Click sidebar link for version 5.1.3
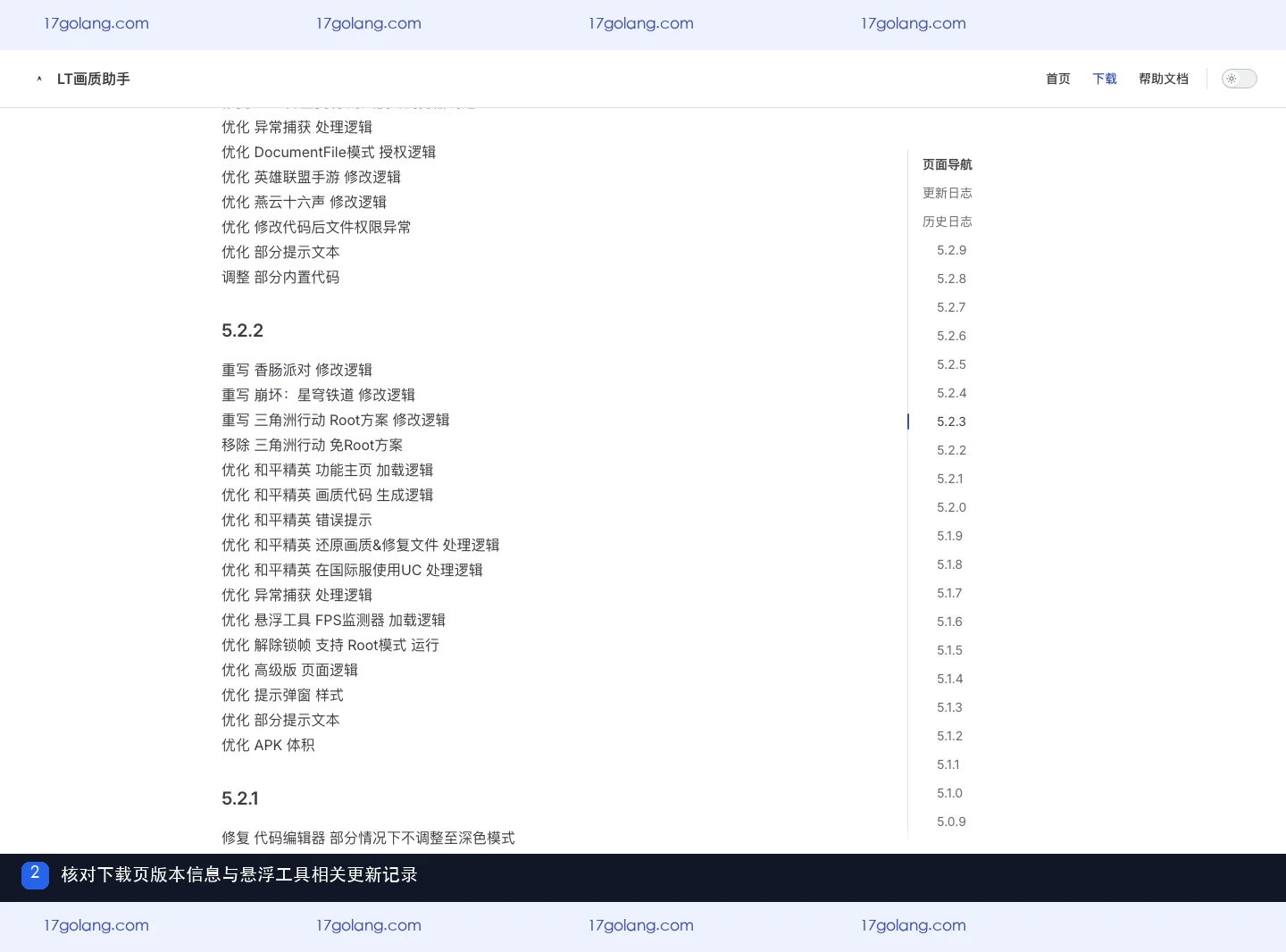 click(950, 707)
